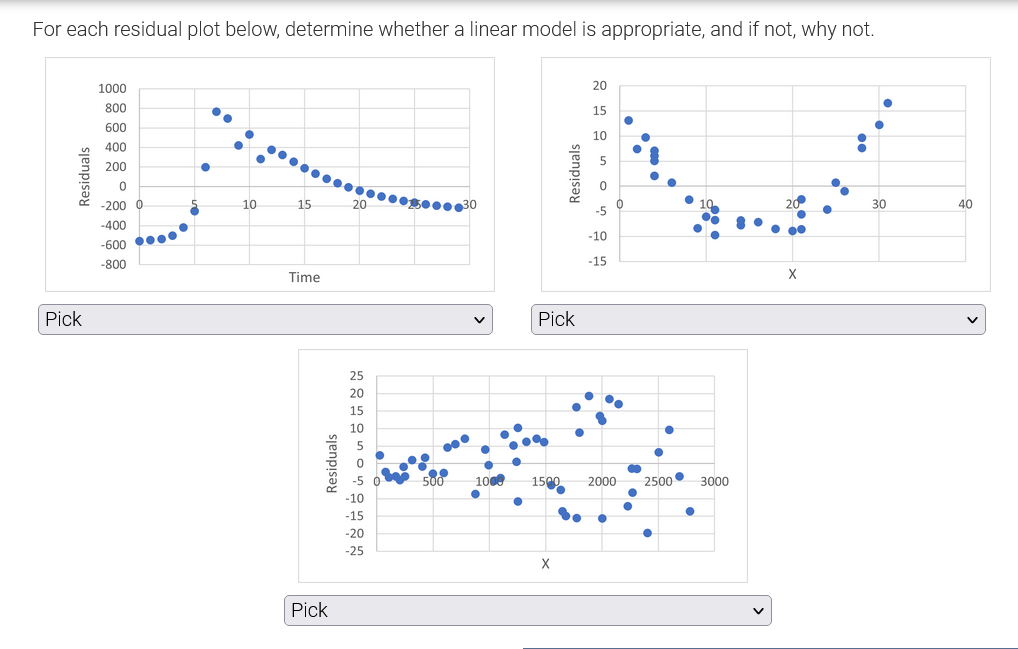Image resolution: width=1018 pixels, height=649 pixels.
Task: Open the Pick dropdown under the U-shaped residual plot
Action: click(x=757, y=319)
